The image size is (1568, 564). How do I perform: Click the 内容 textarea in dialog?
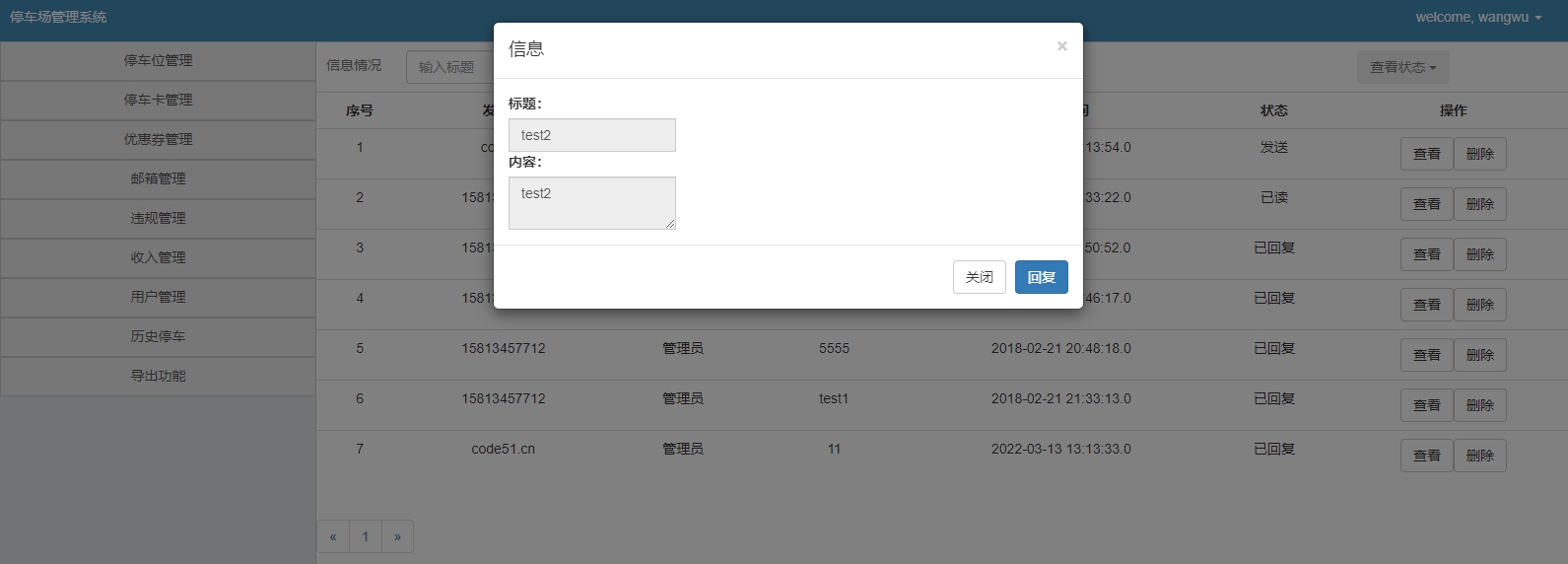pyautogui.click(x=591, y=202)
